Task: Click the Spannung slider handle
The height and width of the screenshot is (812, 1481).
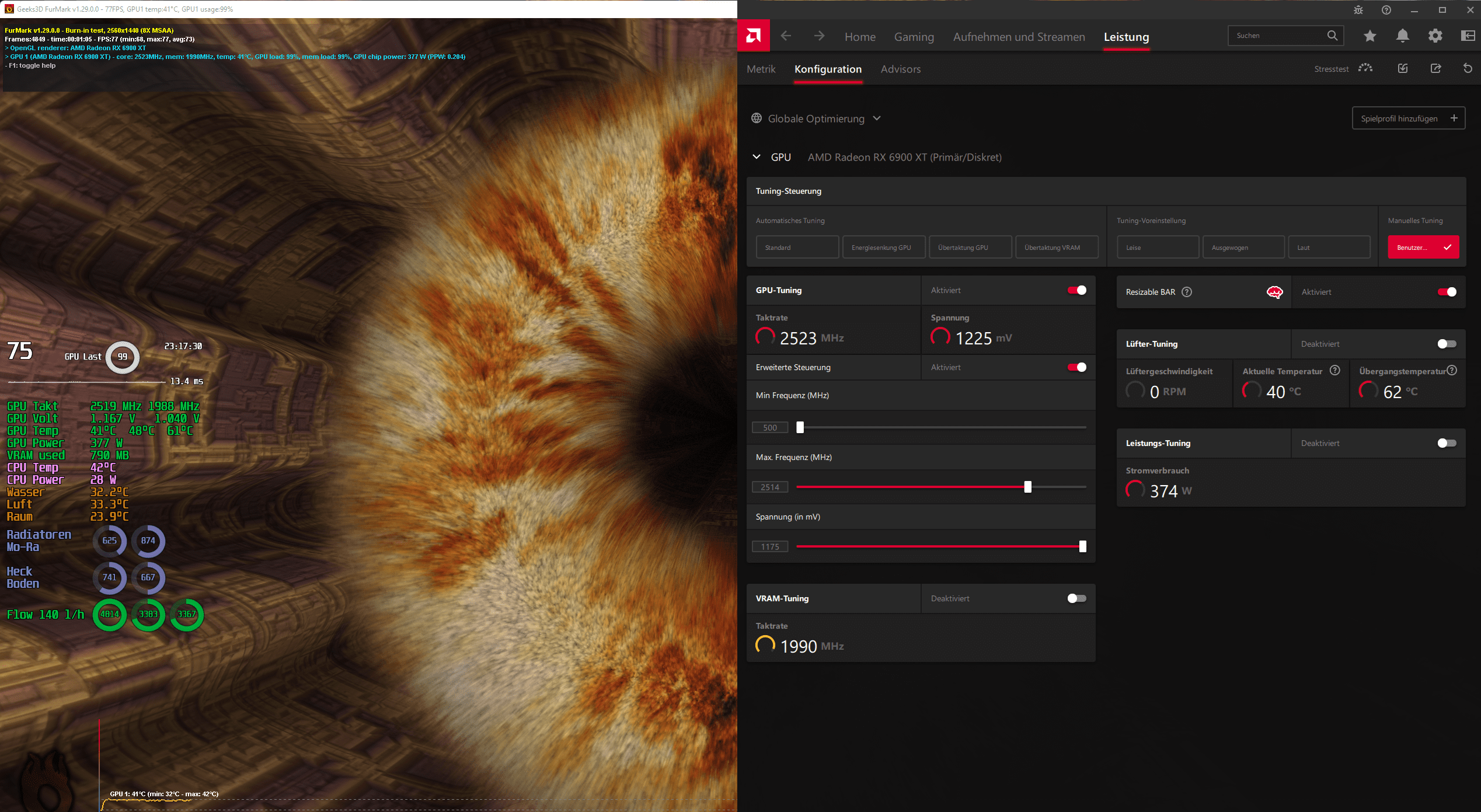Action: pyautogui.click(x=1082, y=546)
